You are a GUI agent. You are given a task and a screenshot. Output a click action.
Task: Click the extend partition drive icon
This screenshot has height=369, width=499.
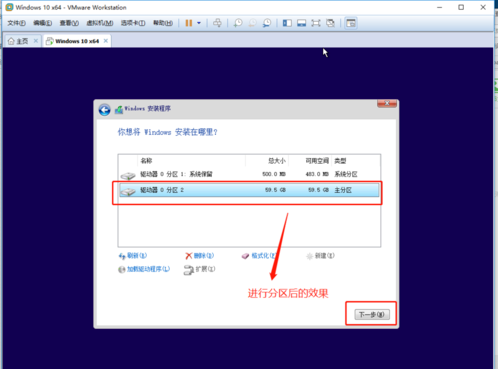[189, 270]
